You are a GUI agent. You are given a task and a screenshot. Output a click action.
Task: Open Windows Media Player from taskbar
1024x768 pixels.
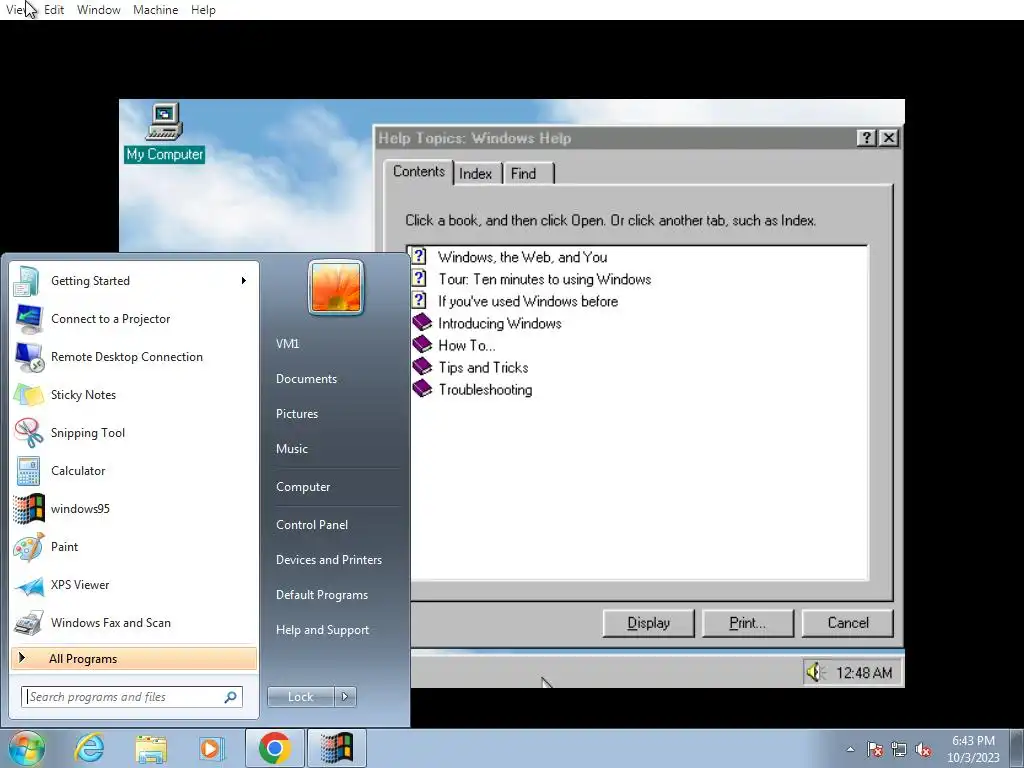[x=210, y=748]
